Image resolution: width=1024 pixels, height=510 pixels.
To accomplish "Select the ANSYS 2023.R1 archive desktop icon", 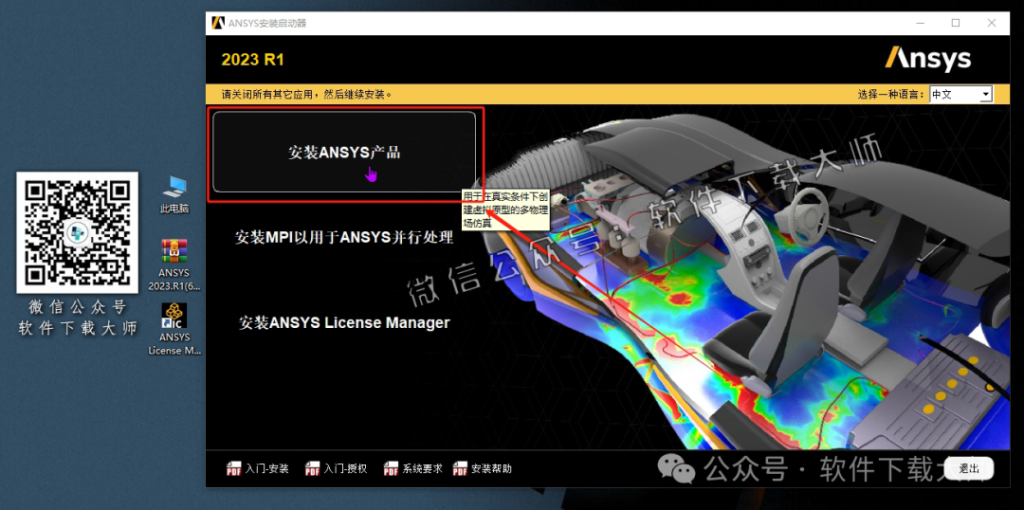I will coord(174,264).
